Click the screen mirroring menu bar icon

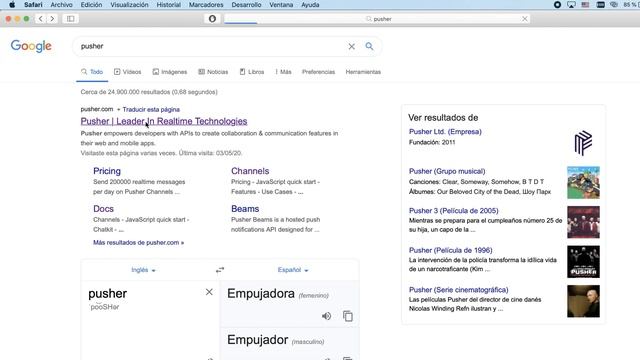571,5
